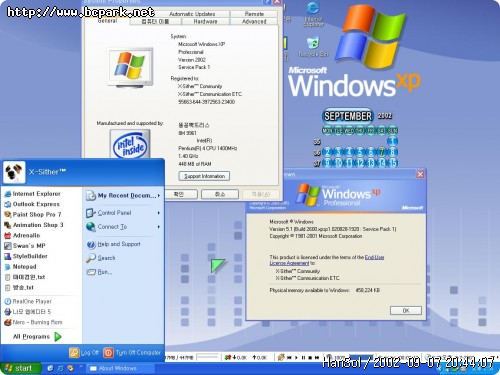Click the stop control on the player toolbar

coord(310,358)
